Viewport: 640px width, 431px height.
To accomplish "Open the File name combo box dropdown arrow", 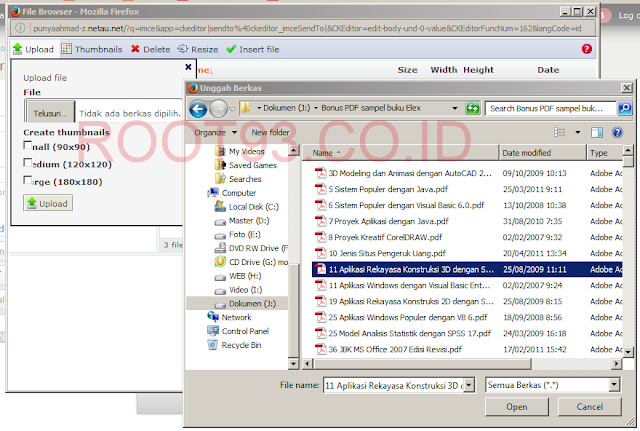I will click(469, 385).
